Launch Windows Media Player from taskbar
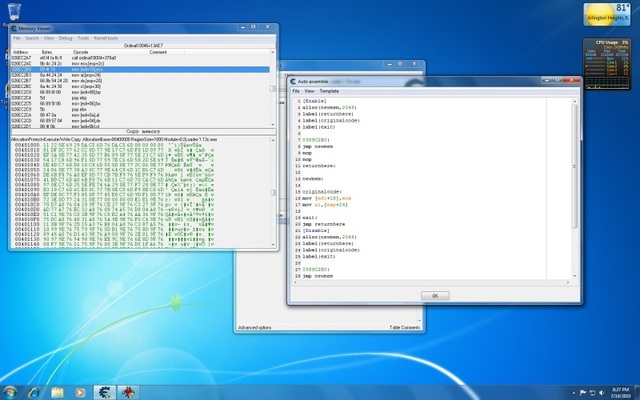Screen dimensions: 640x400 pos(82,390)
